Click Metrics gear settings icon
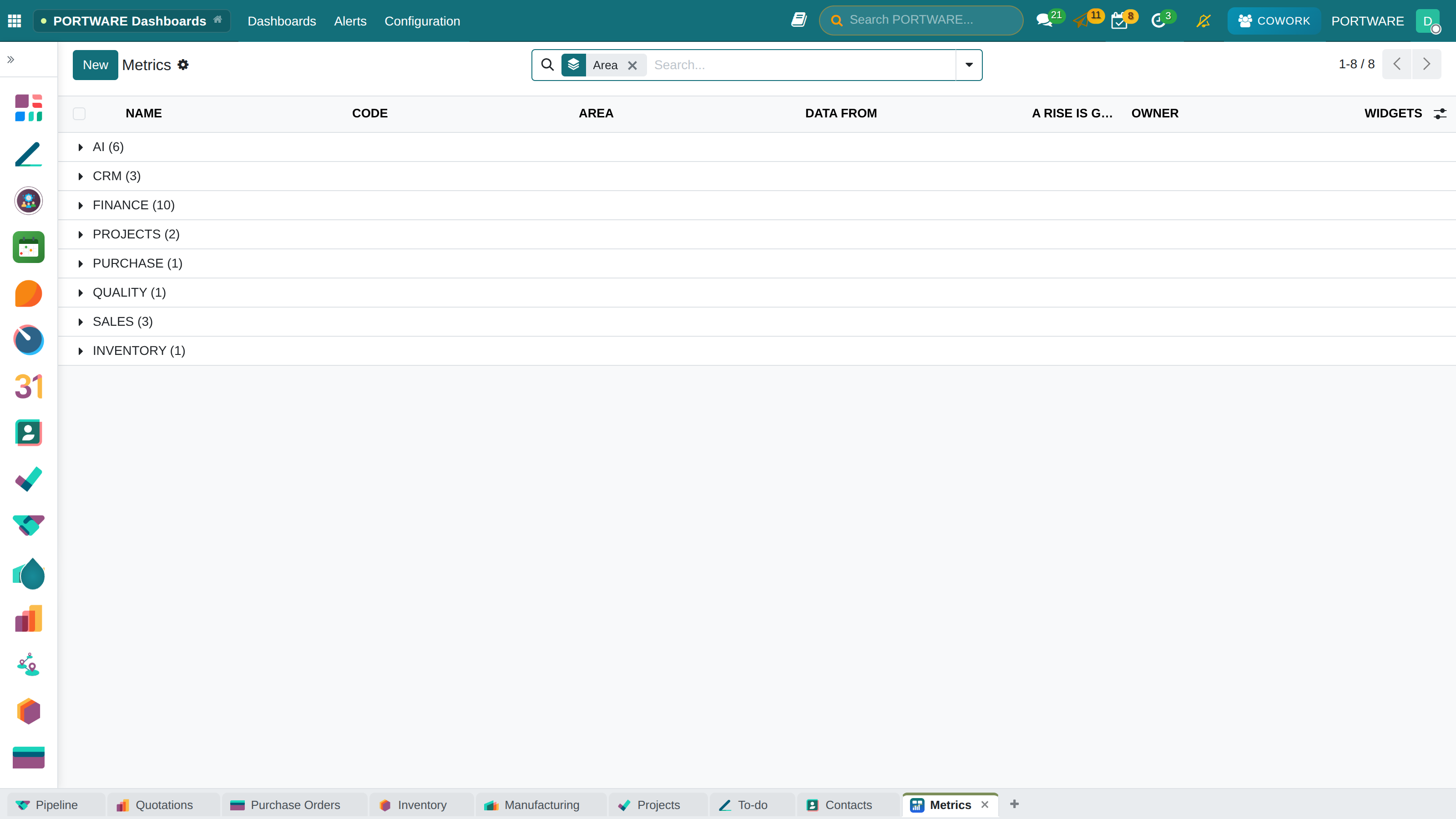 [x=182, y=65]
